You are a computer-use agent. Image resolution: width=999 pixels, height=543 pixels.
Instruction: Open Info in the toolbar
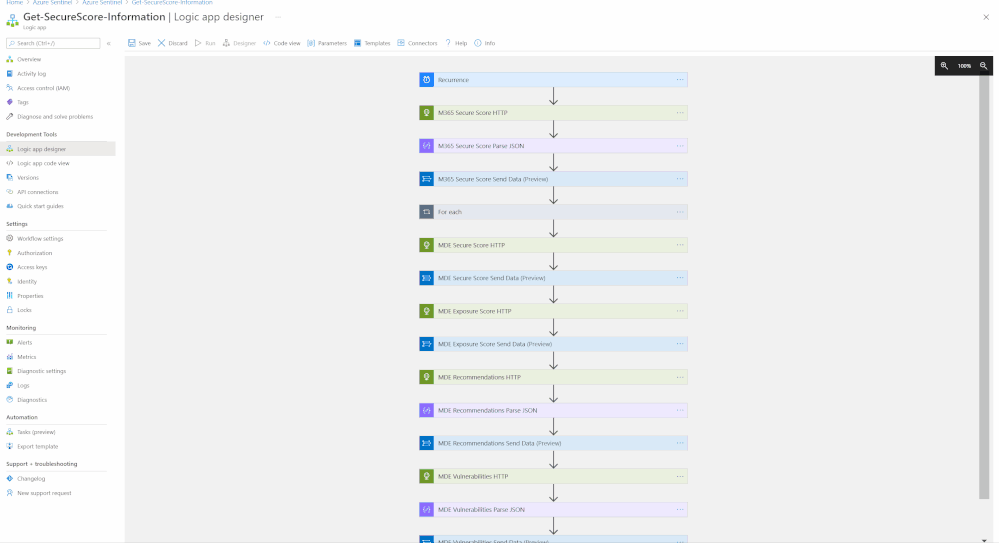485,43
